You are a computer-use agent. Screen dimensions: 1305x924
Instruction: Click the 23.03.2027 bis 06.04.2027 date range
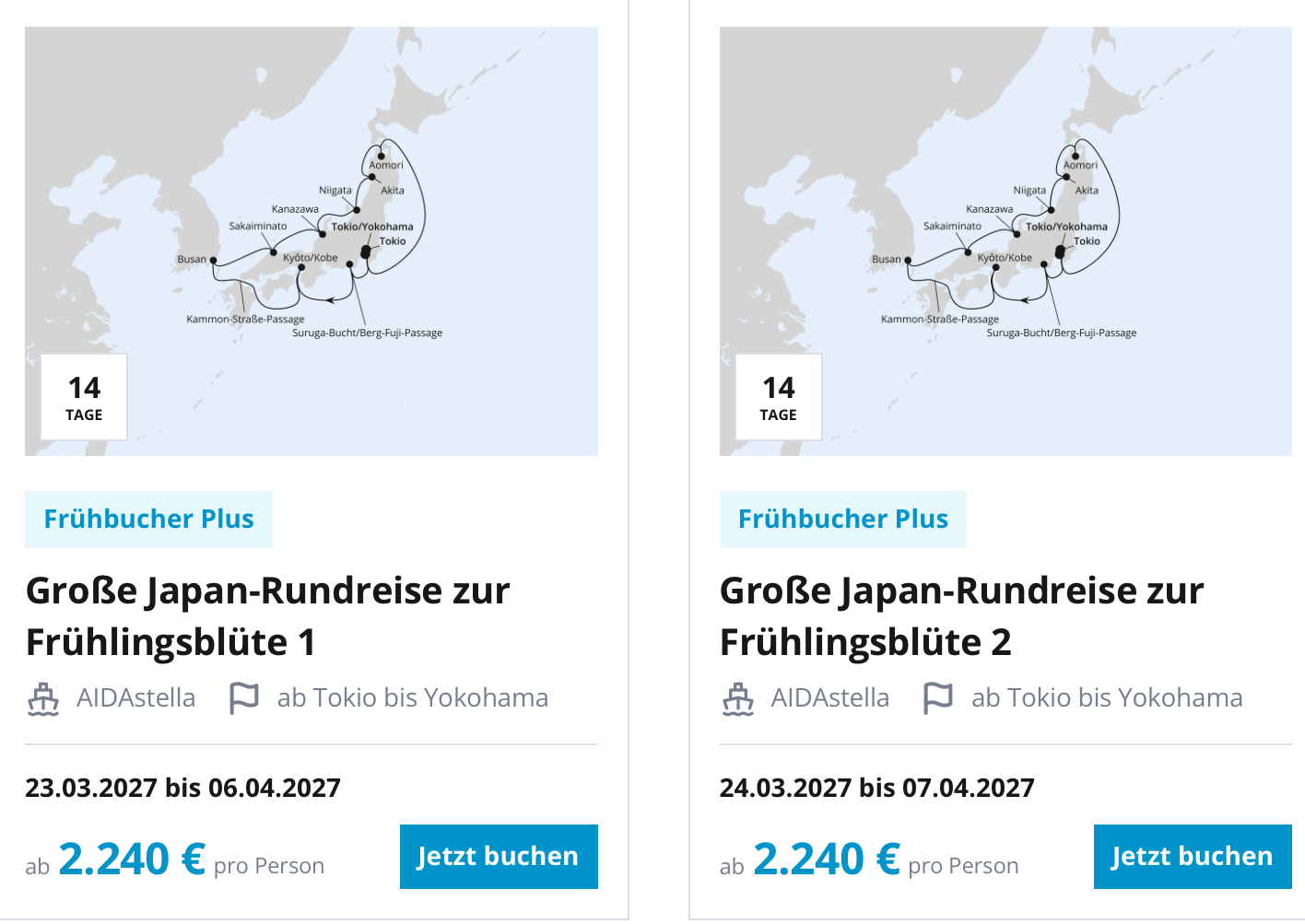[182, 788]
